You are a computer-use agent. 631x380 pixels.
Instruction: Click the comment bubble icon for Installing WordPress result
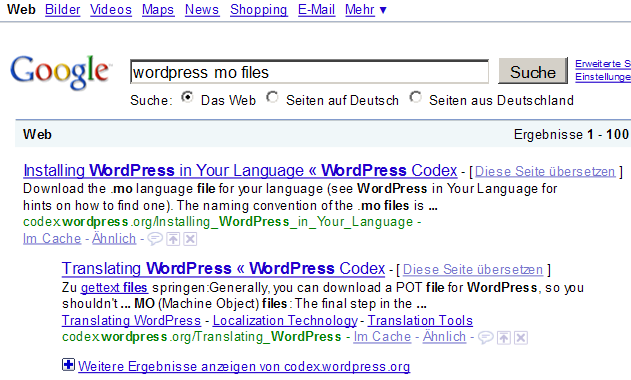pyautogui.click(x=155, y=239)
